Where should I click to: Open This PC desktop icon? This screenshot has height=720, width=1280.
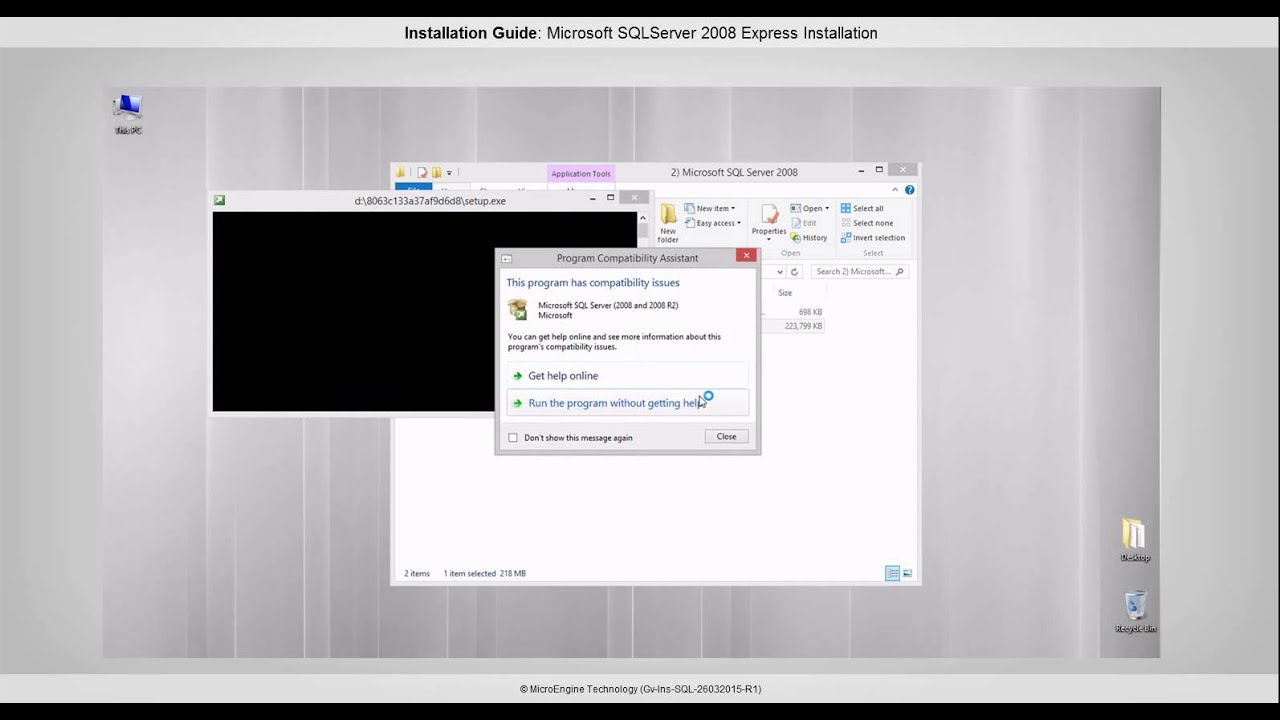[128, 114]
